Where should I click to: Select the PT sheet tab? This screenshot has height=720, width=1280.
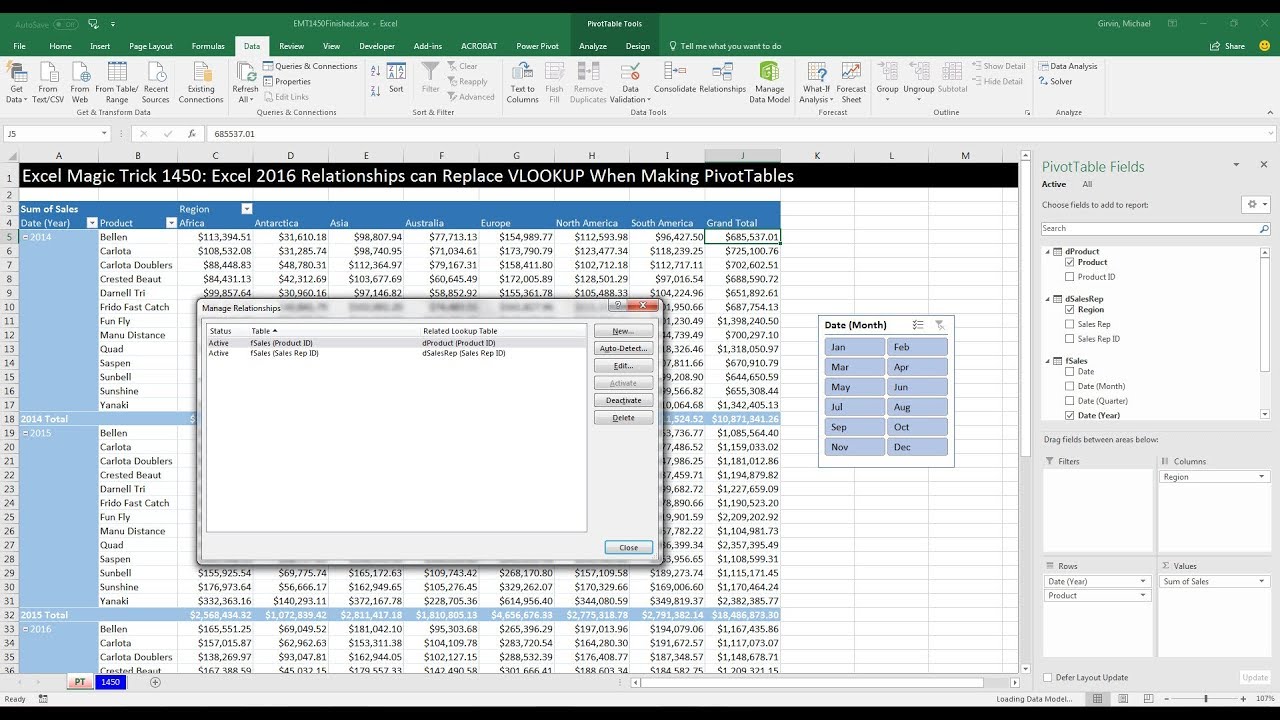79,682
